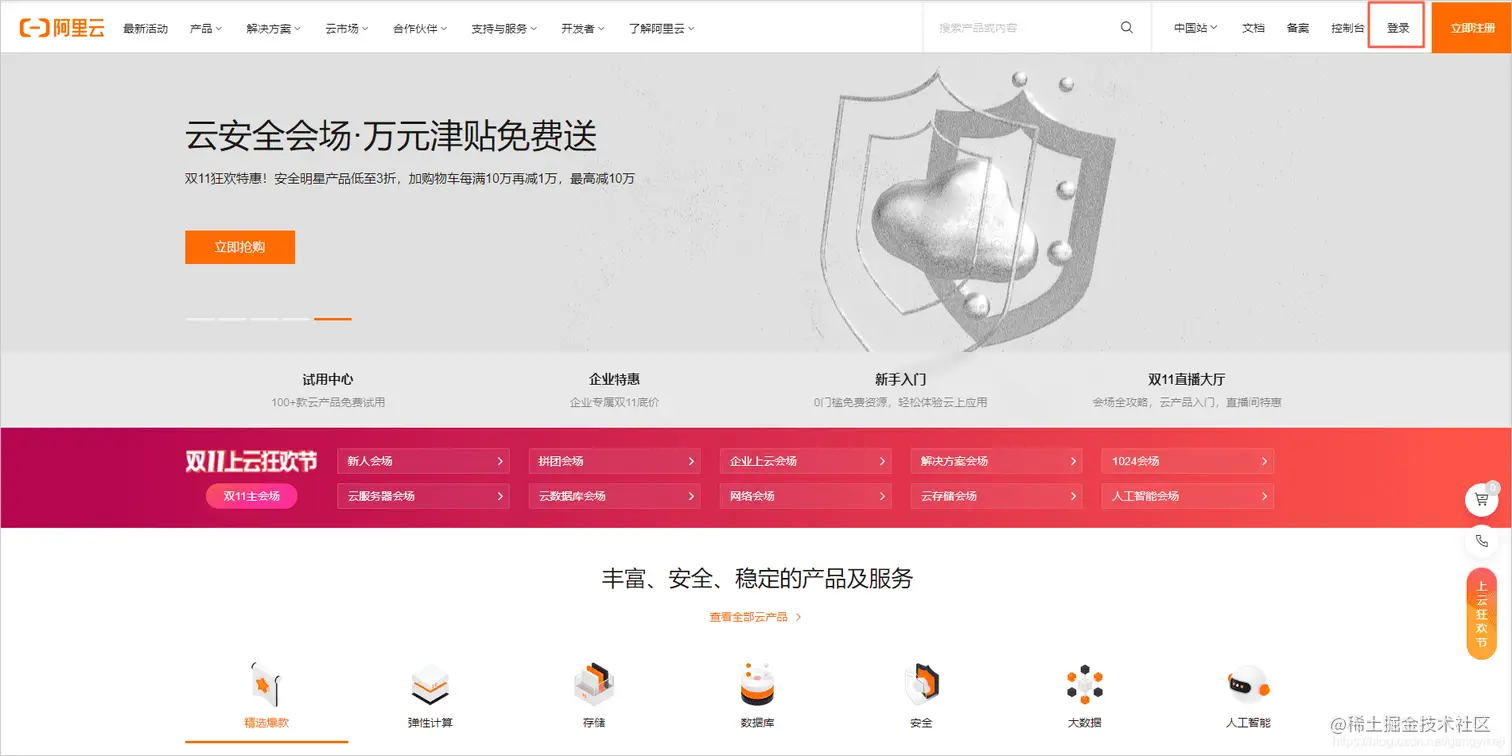Click the 立即抢购 button
Screen dimensions: 1512x756
[x=239, y=247]
